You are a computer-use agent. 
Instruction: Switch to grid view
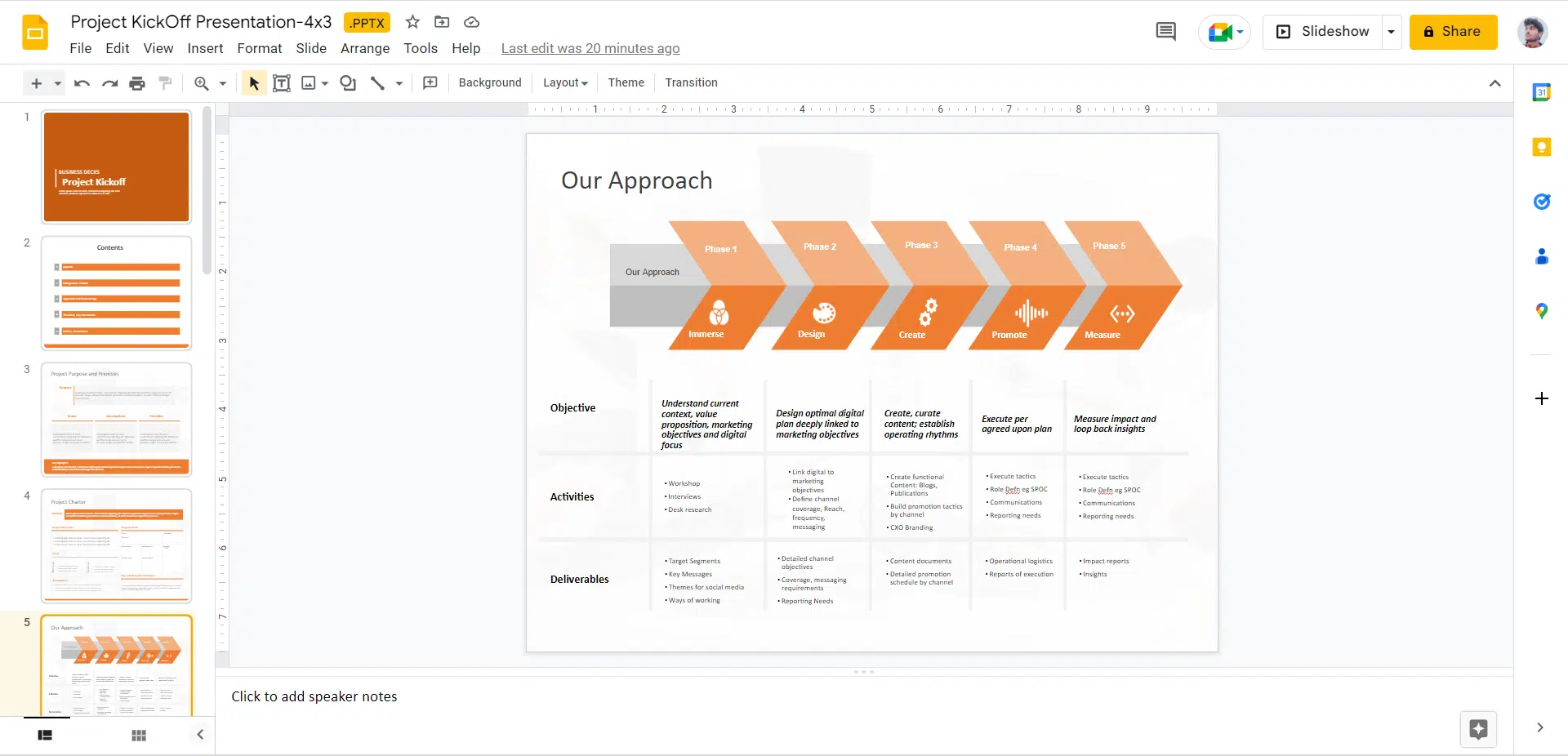pos(139,735)
